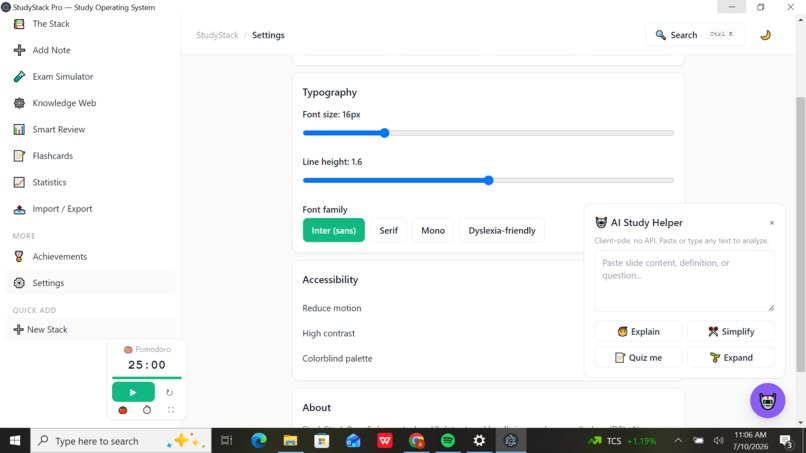Click the AI Study Helper text area
The height and width of the screenshot is (453, 806).
click(x=684, y=281)
